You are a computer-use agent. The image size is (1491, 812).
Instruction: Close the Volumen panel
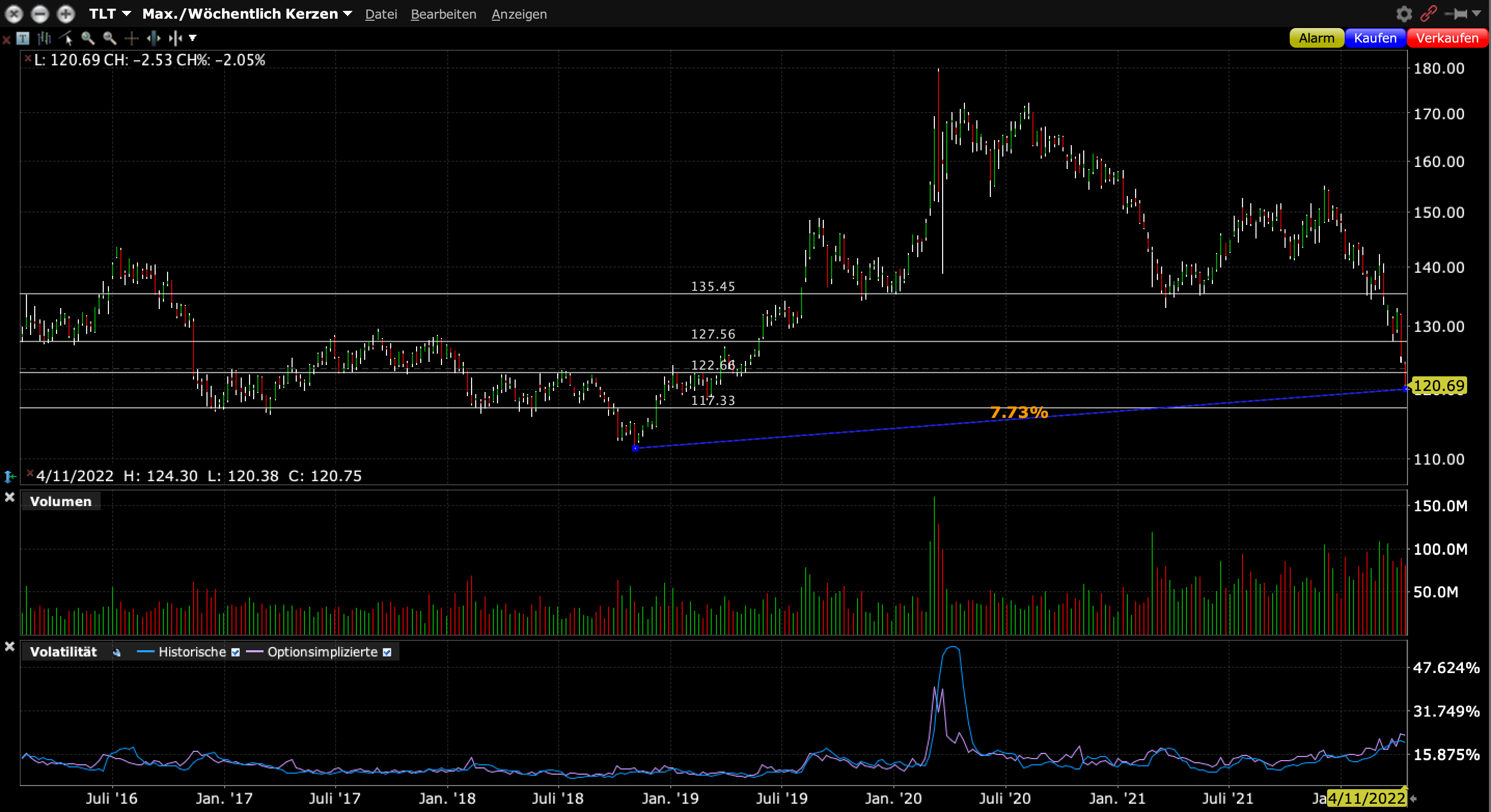point(10,497)
